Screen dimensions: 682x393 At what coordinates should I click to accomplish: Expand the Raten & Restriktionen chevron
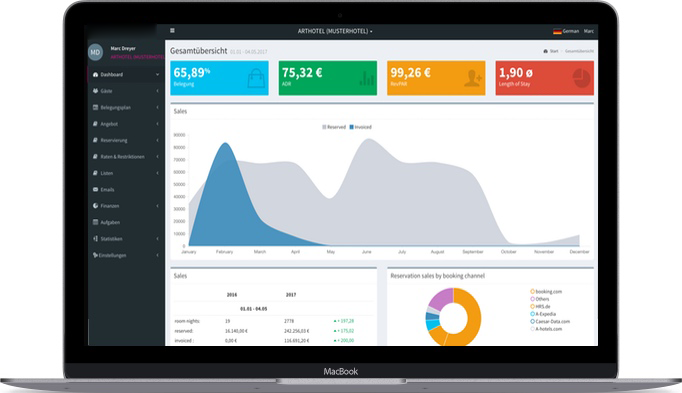[157, 157]
